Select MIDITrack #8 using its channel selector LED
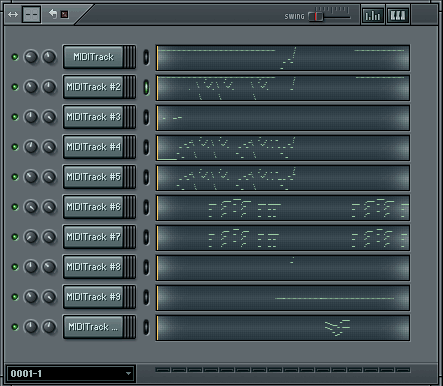The width and height of the screenshot is (443, 386). pyautogui.click(x=146, y=267)
